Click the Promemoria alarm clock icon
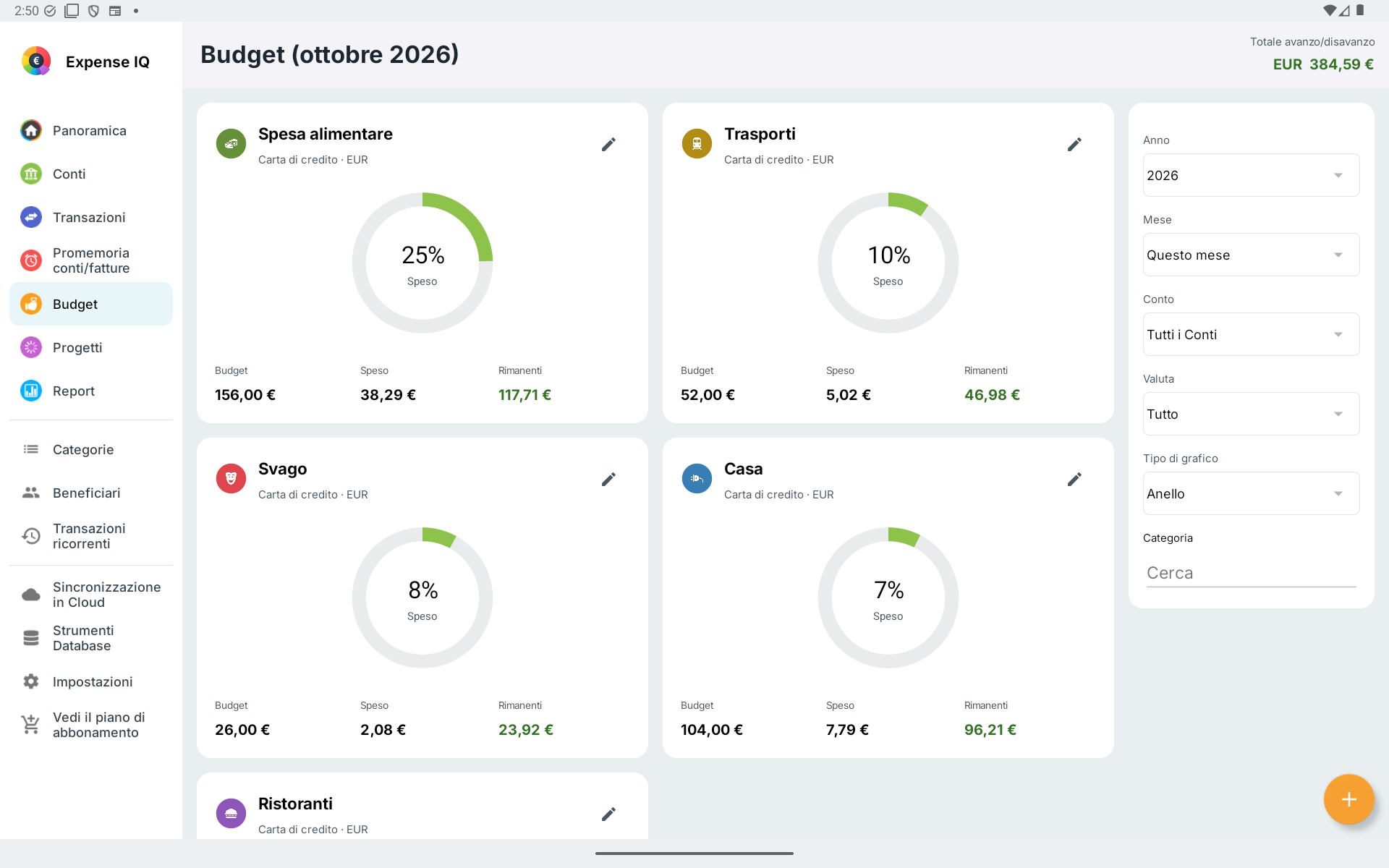This screenshot has height=868, width=1389. coord(31,260)
